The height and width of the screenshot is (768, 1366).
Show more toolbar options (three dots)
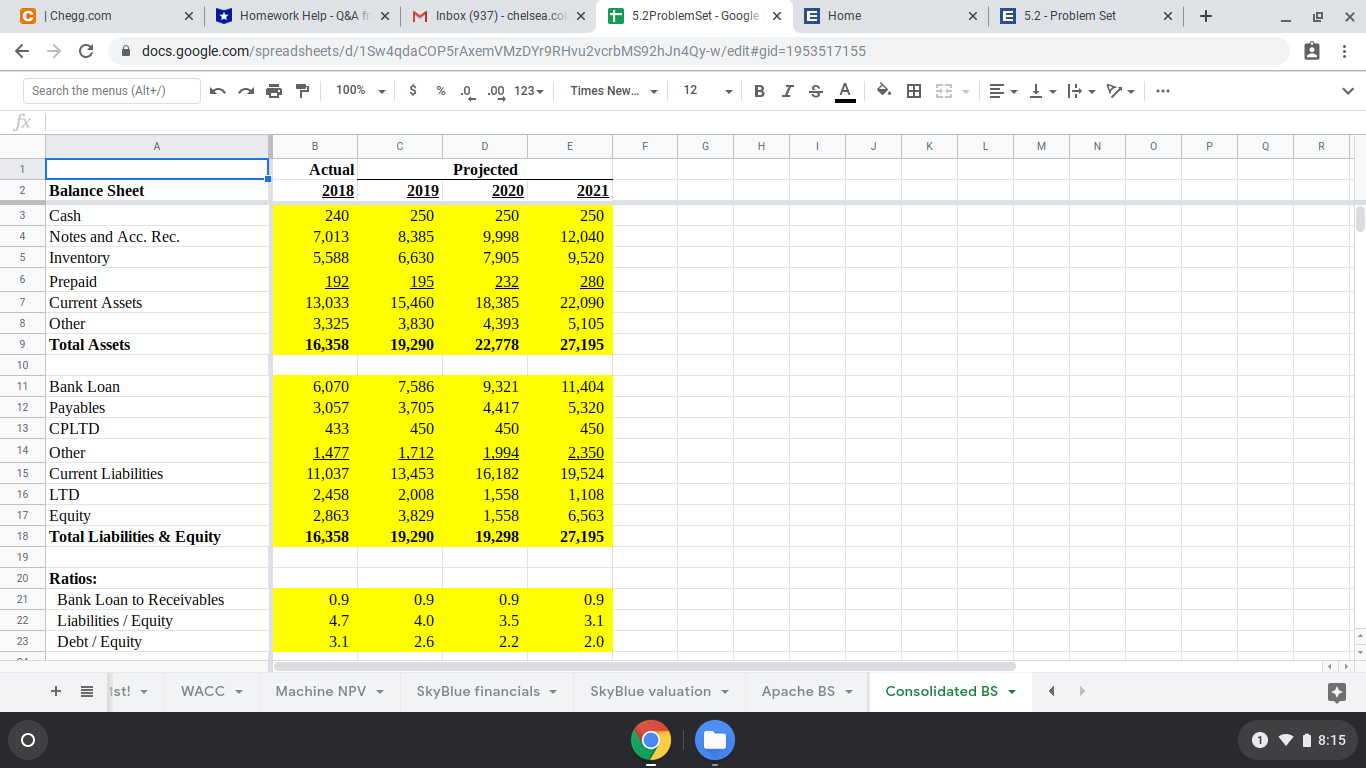[x=1161, y=91]
